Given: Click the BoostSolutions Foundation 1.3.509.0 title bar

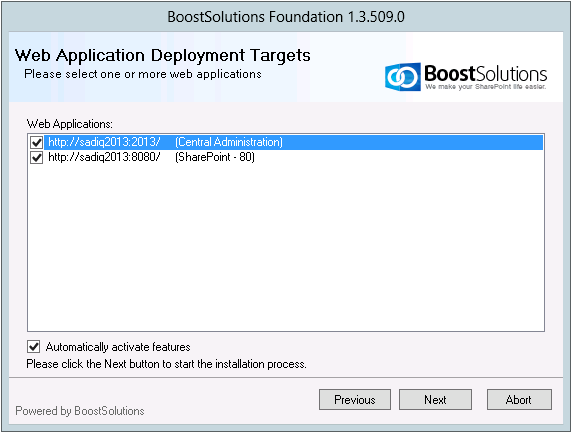Looking at the screenshot, I should tap(286, 17).
